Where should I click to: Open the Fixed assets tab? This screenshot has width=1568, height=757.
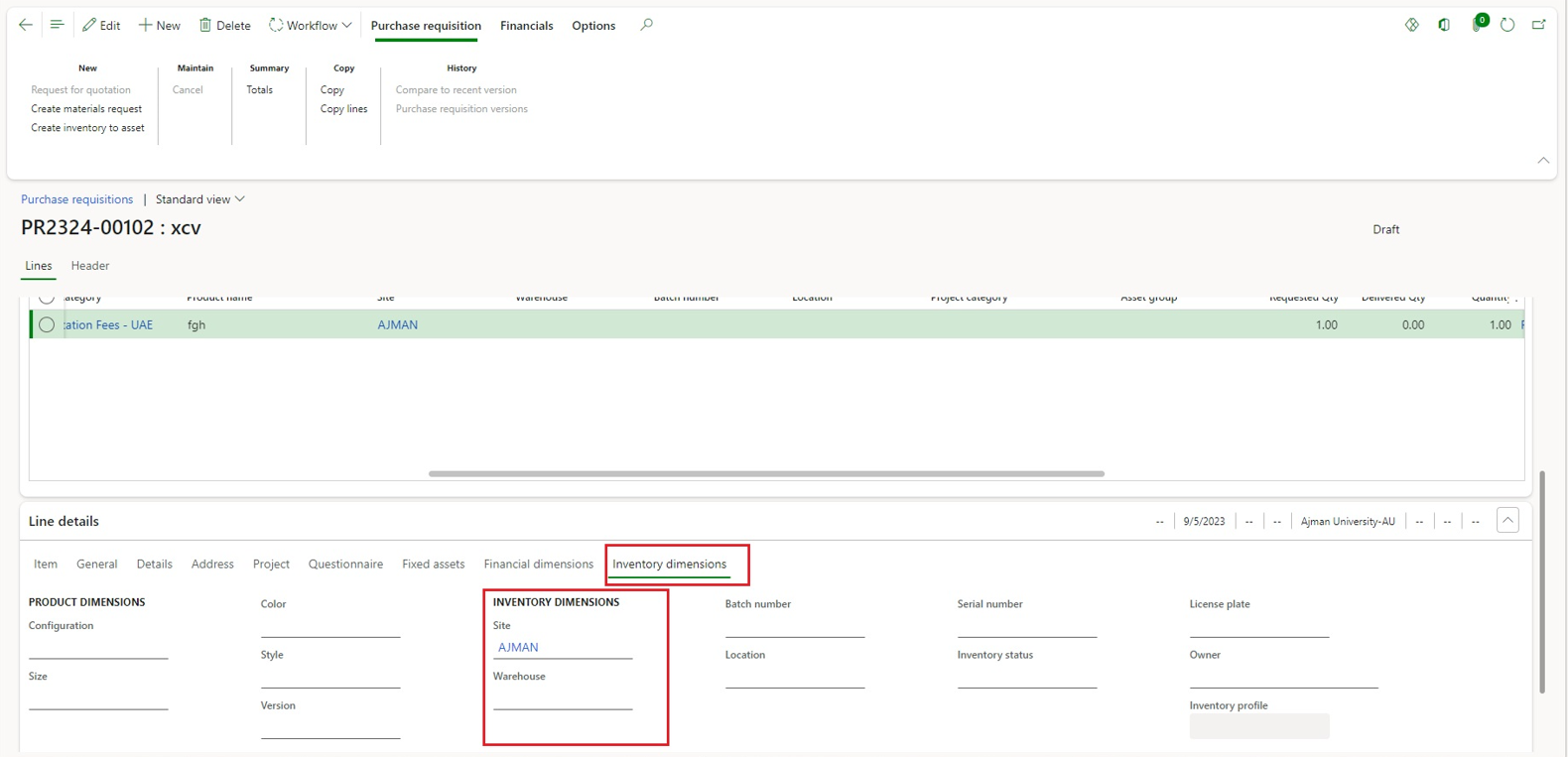point(433,565)
